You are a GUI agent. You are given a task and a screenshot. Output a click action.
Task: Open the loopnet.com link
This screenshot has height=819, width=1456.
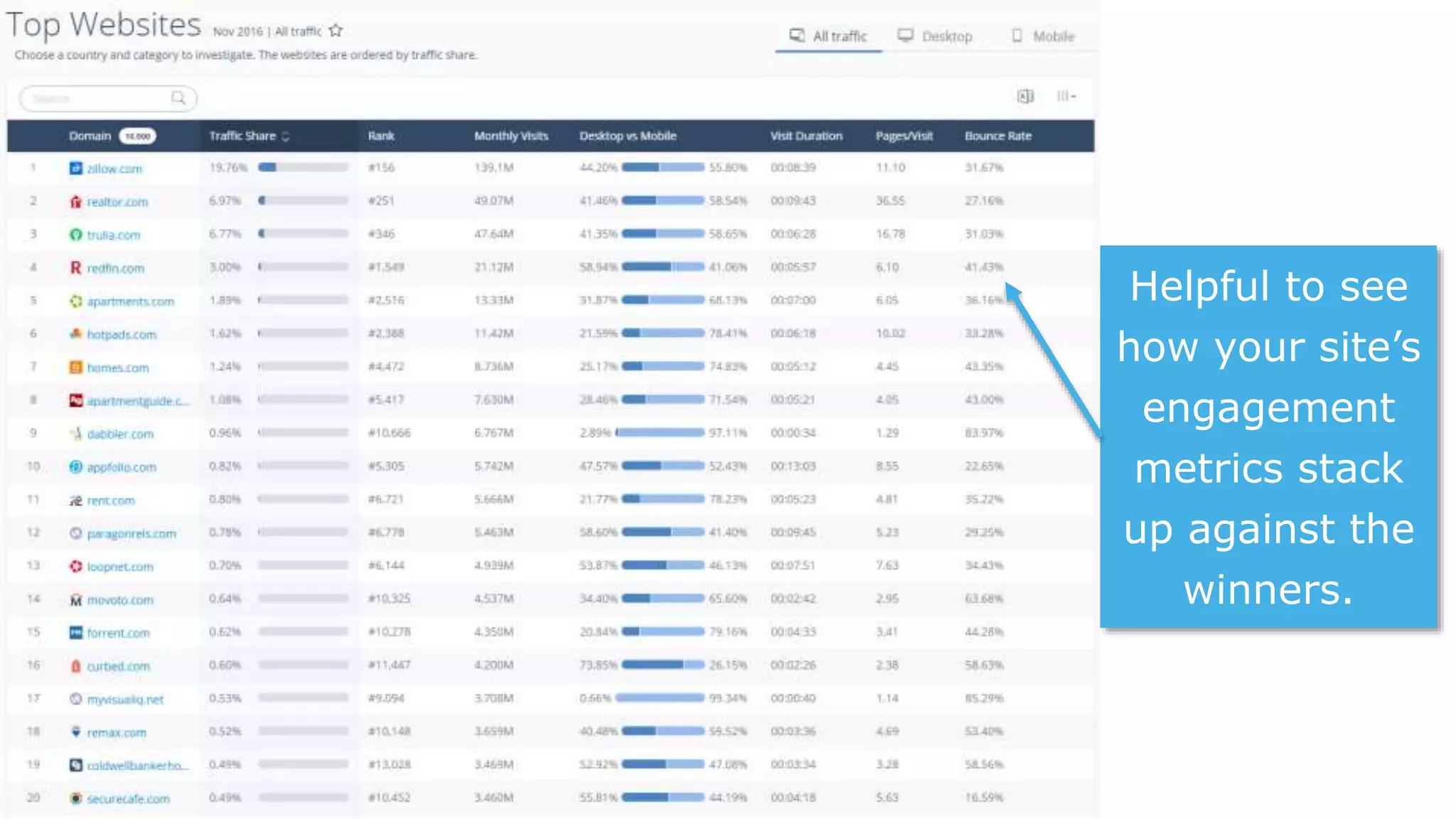pyautogui.click(x=120, y=567)
